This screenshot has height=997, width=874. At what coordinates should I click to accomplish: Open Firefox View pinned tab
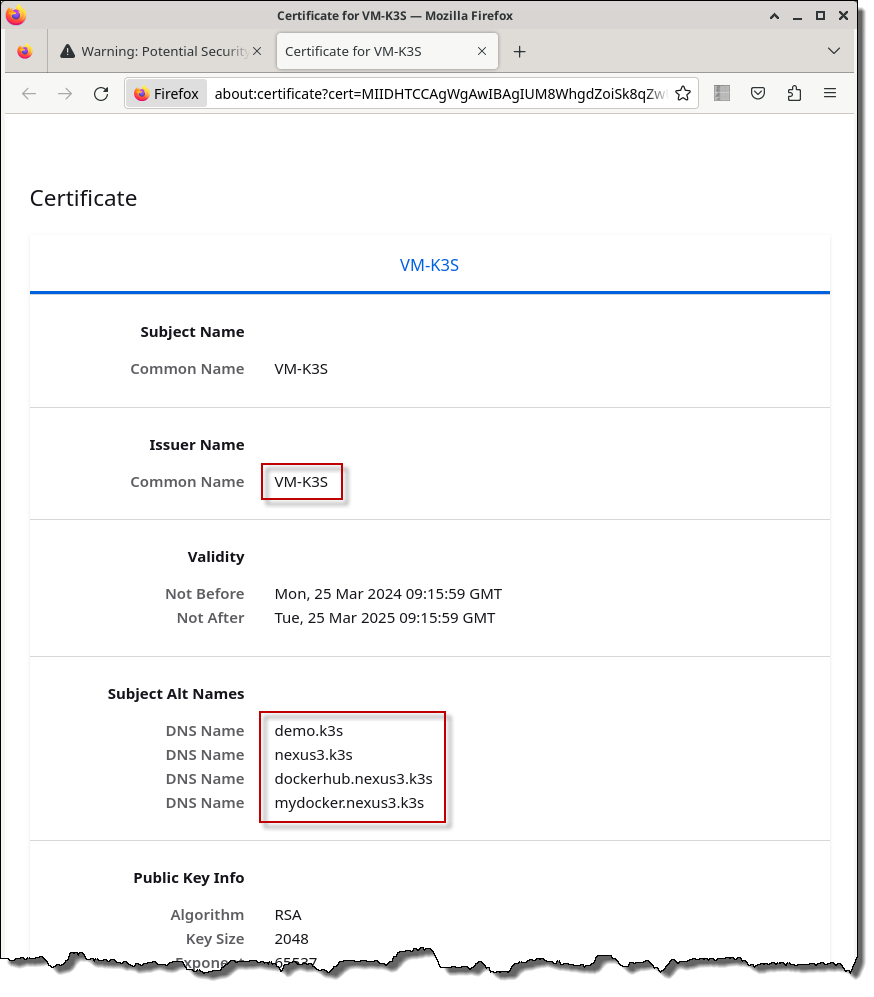tap(25, 52)
